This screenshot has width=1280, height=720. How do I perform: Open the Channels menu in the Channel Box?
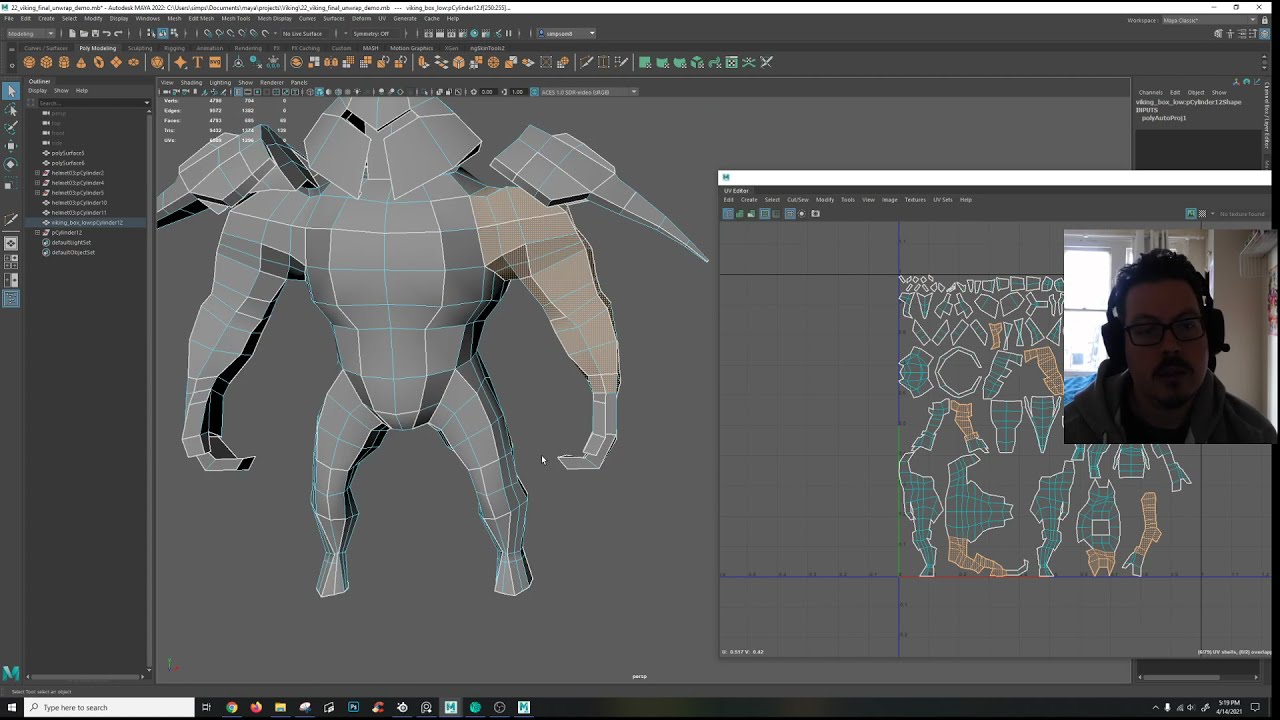point(1150,92)
